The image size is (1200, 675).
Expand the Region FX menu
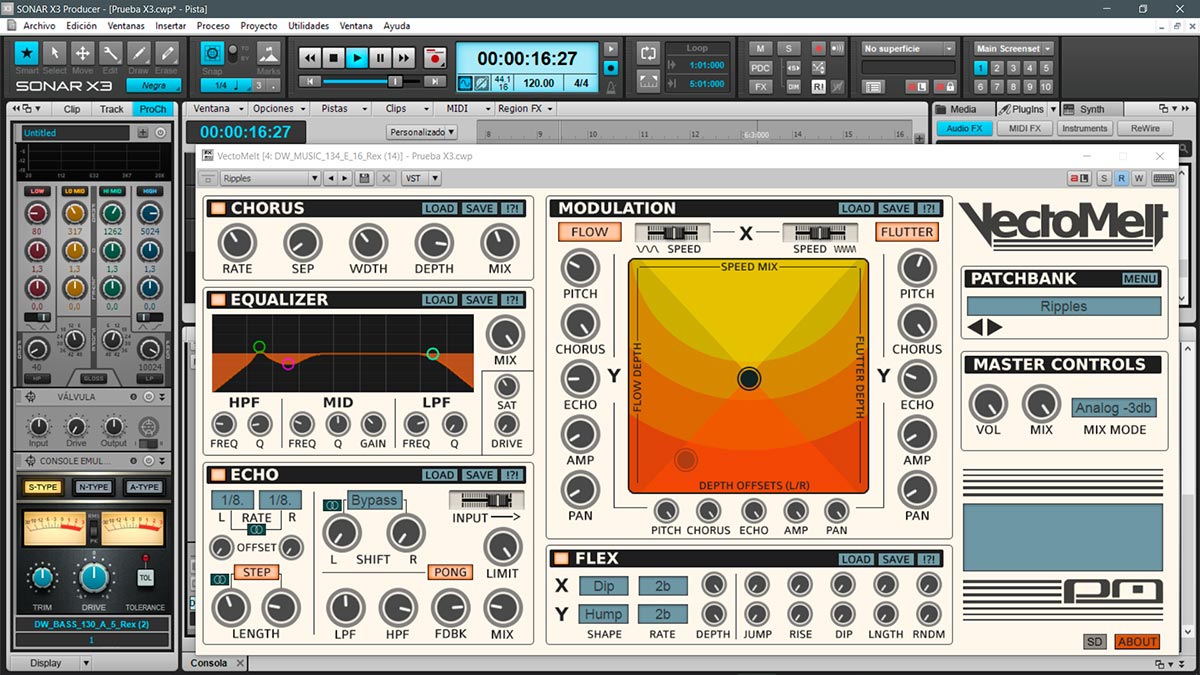coord(525,108)
